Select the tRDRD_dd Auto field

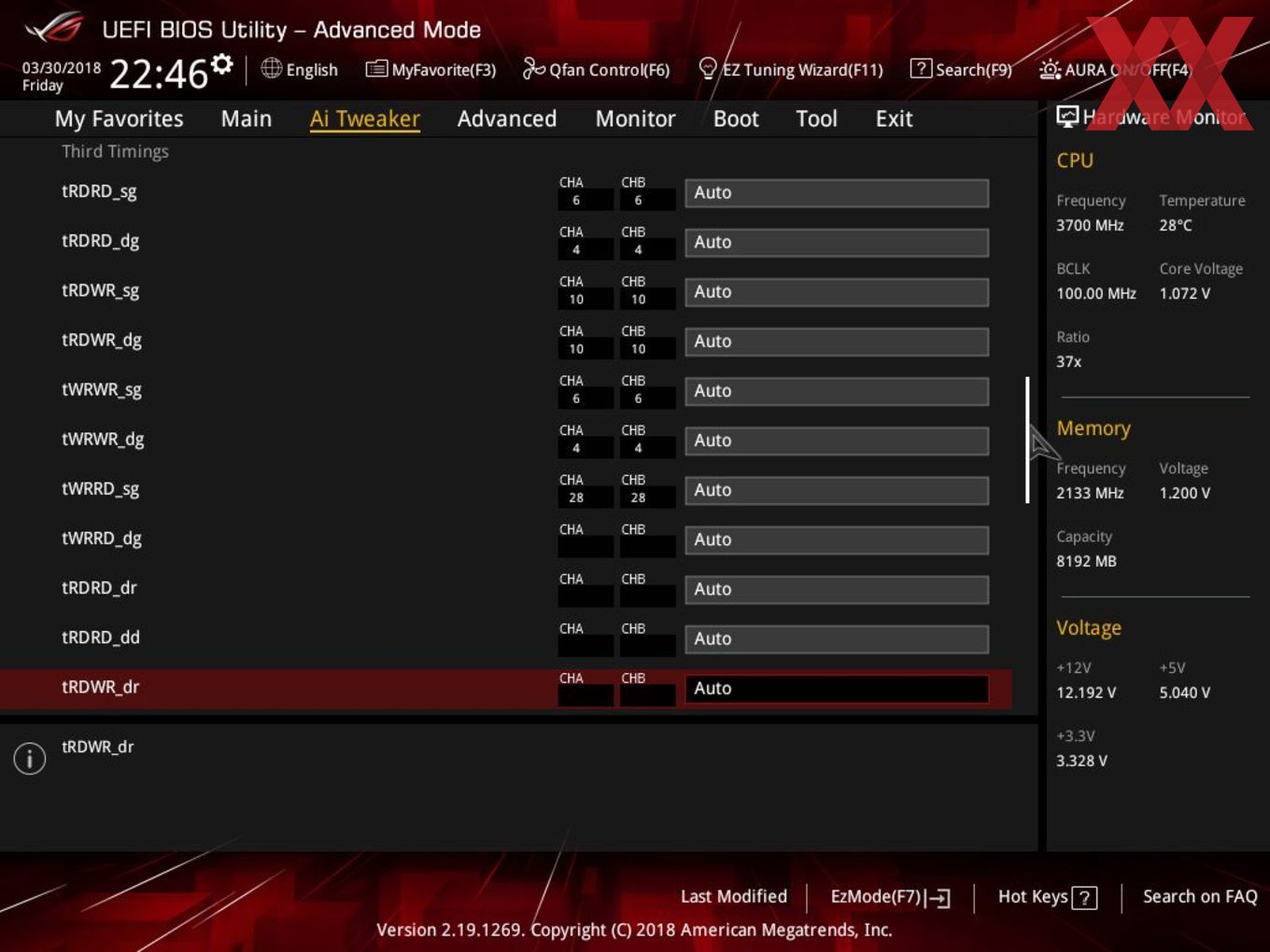837,638
